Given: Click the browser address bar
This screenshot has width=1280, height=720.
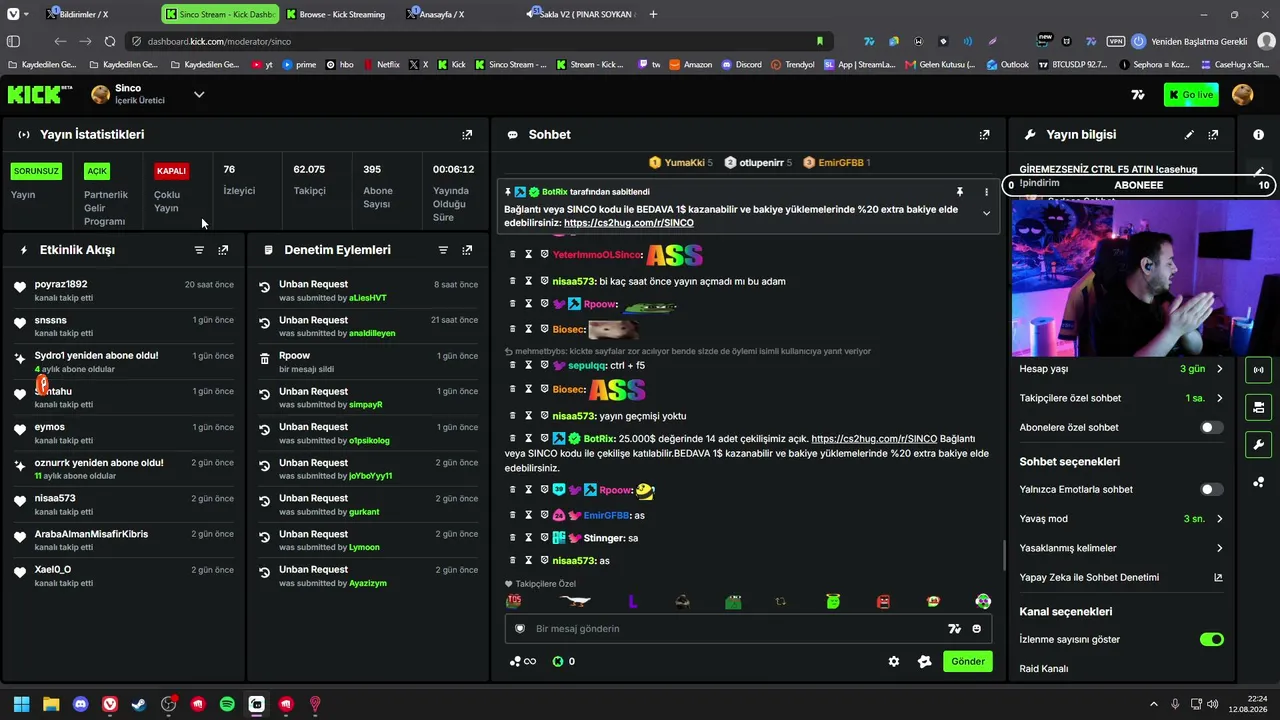Looking at the screenshot, I should pos(480,42).
